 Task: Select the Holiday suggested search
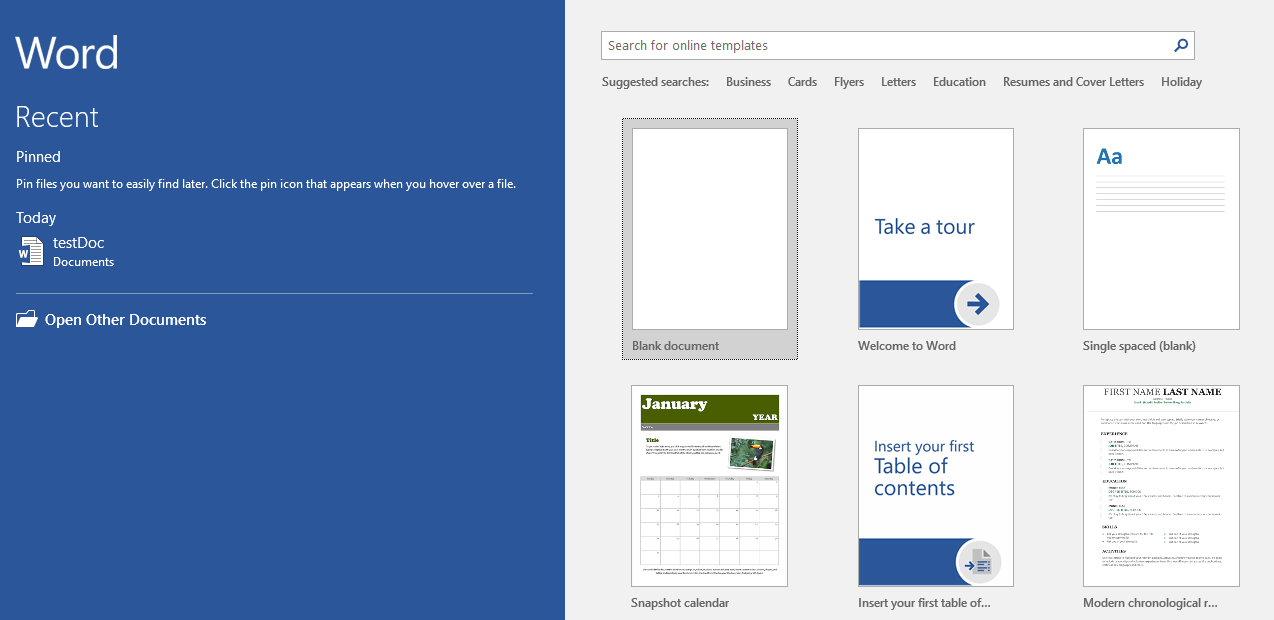click(1181, 82)
